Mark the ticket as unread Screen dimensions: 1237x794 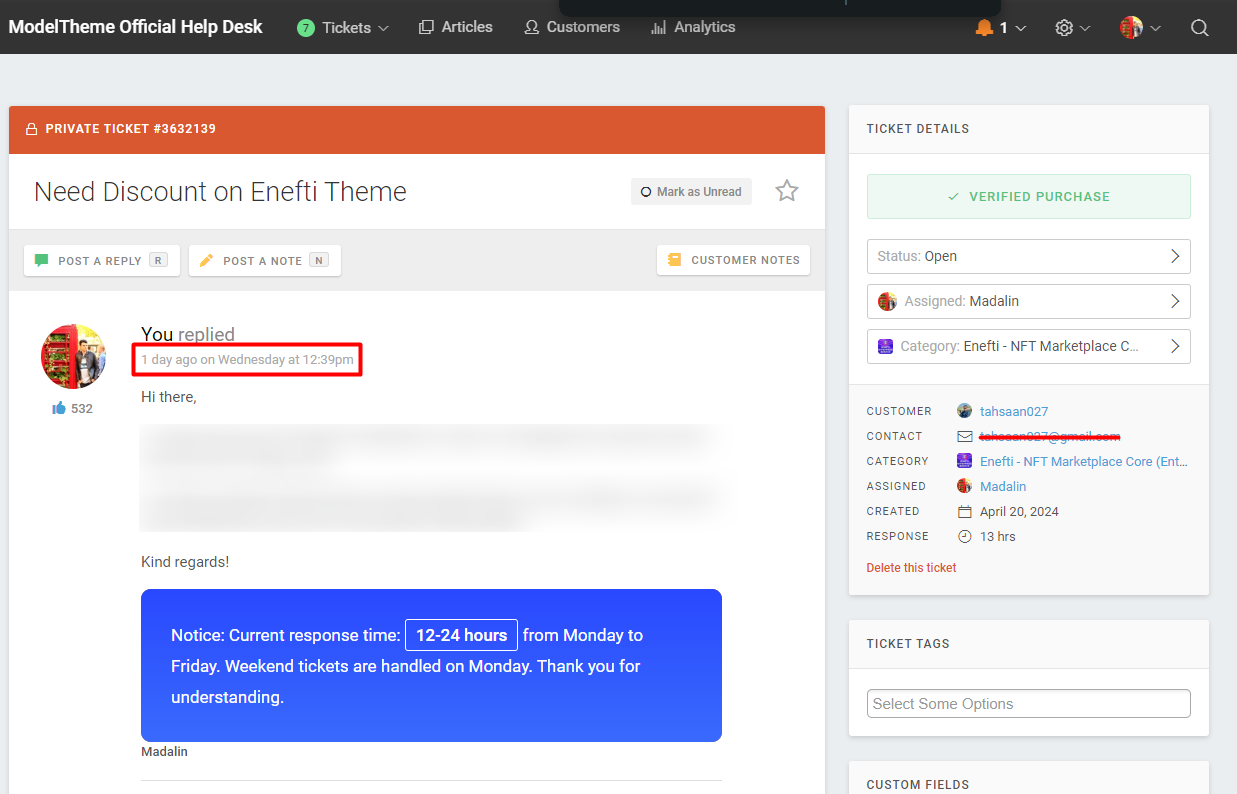pyautogui.click(x=691, y=192)
